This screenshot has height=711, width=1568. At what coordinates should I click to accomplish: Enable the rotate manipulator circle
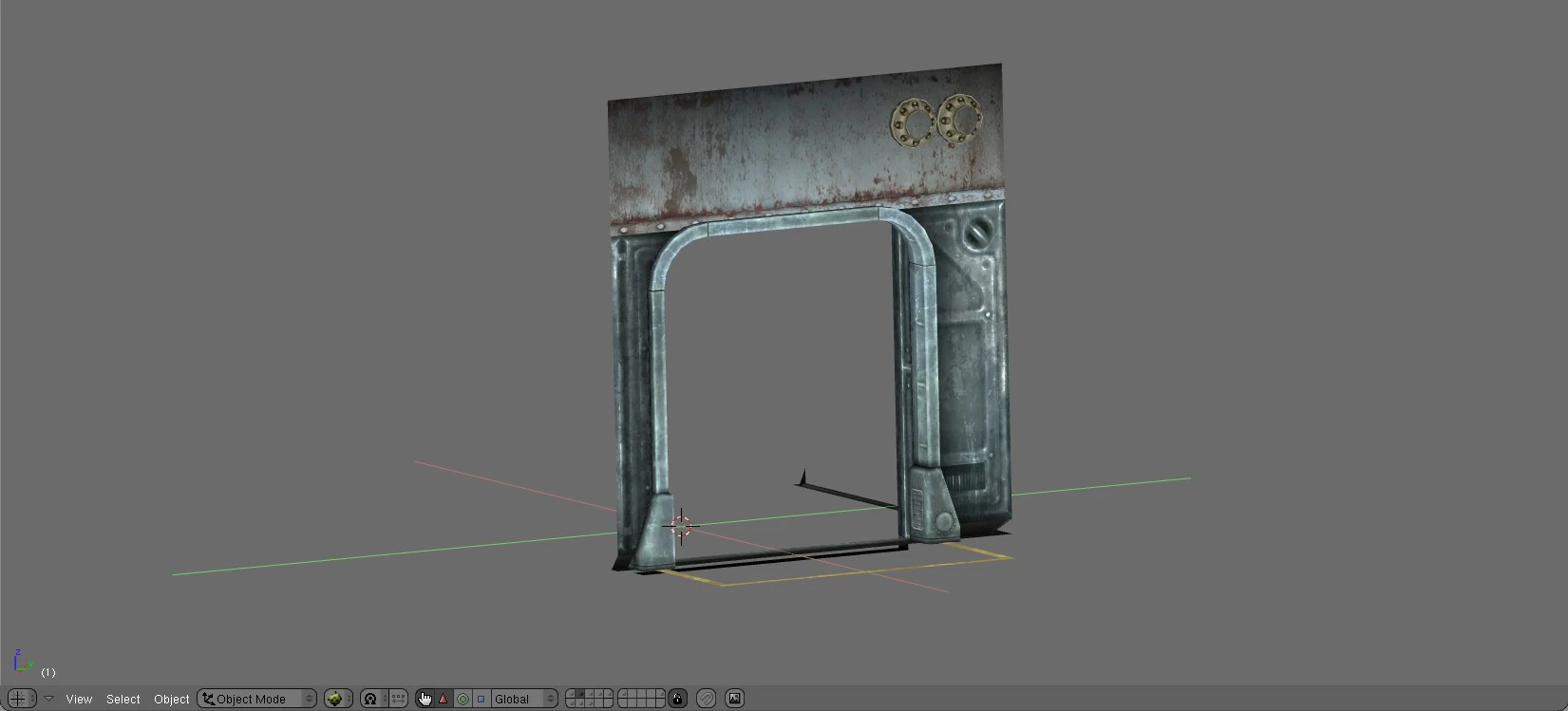(463, 699)
